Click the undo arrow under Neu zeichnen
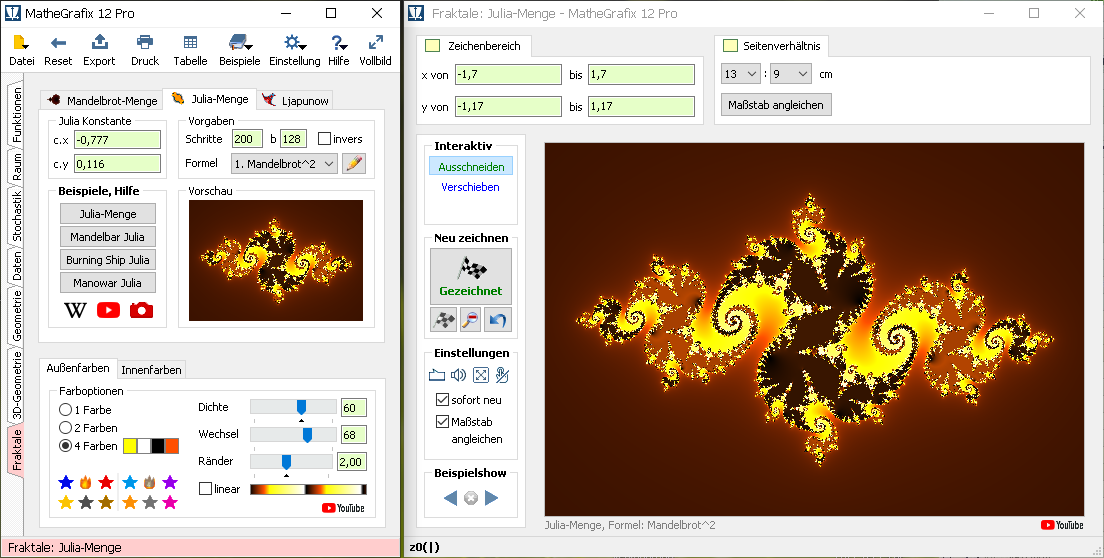Viewport: 1104px width, 558px height. coord(498,320)
